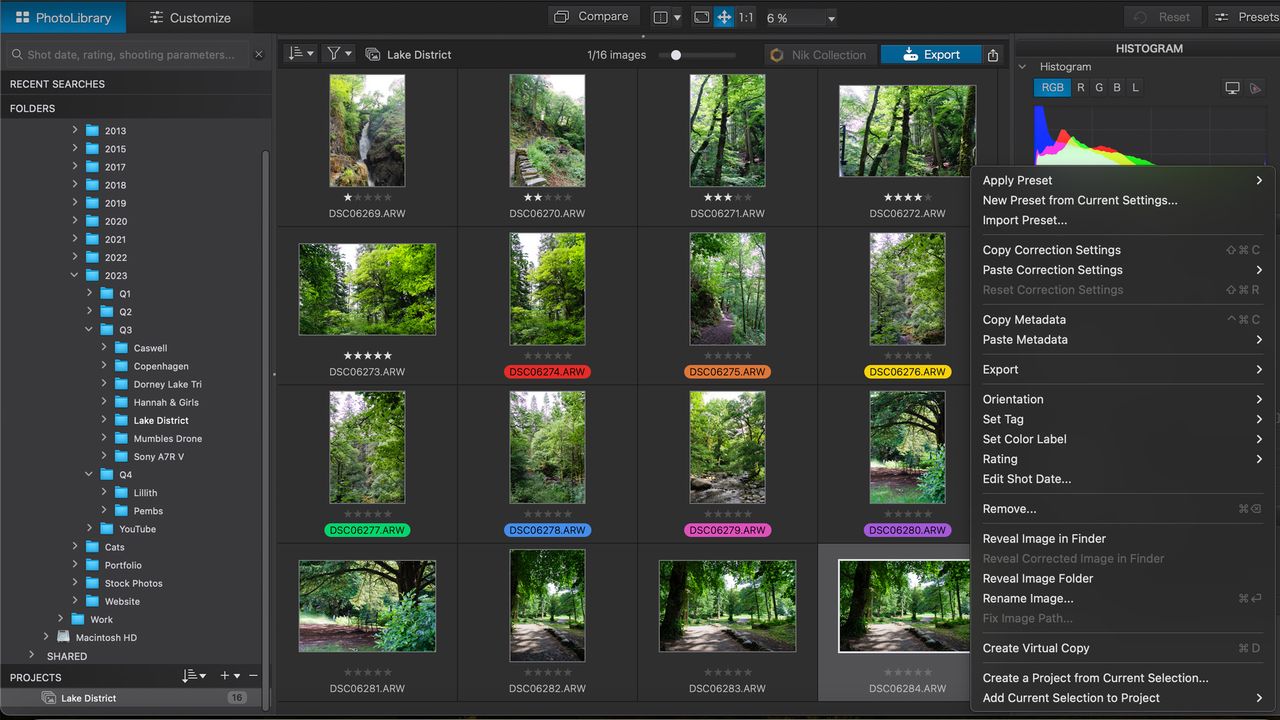Click the Stock Photos folder icon
This screenshot has height=720, width=1280.
click(x=92, y=583)
